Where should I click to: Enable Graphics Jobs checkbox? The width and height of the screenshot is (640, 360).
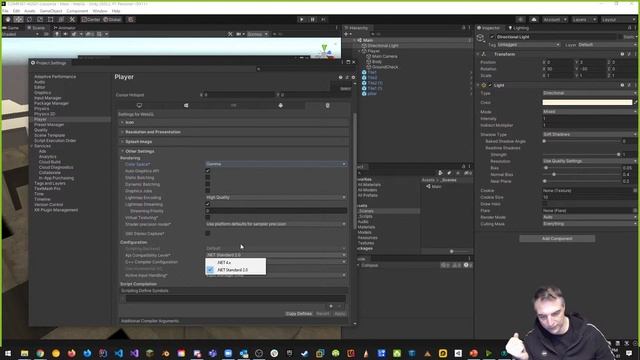[208, 191]
